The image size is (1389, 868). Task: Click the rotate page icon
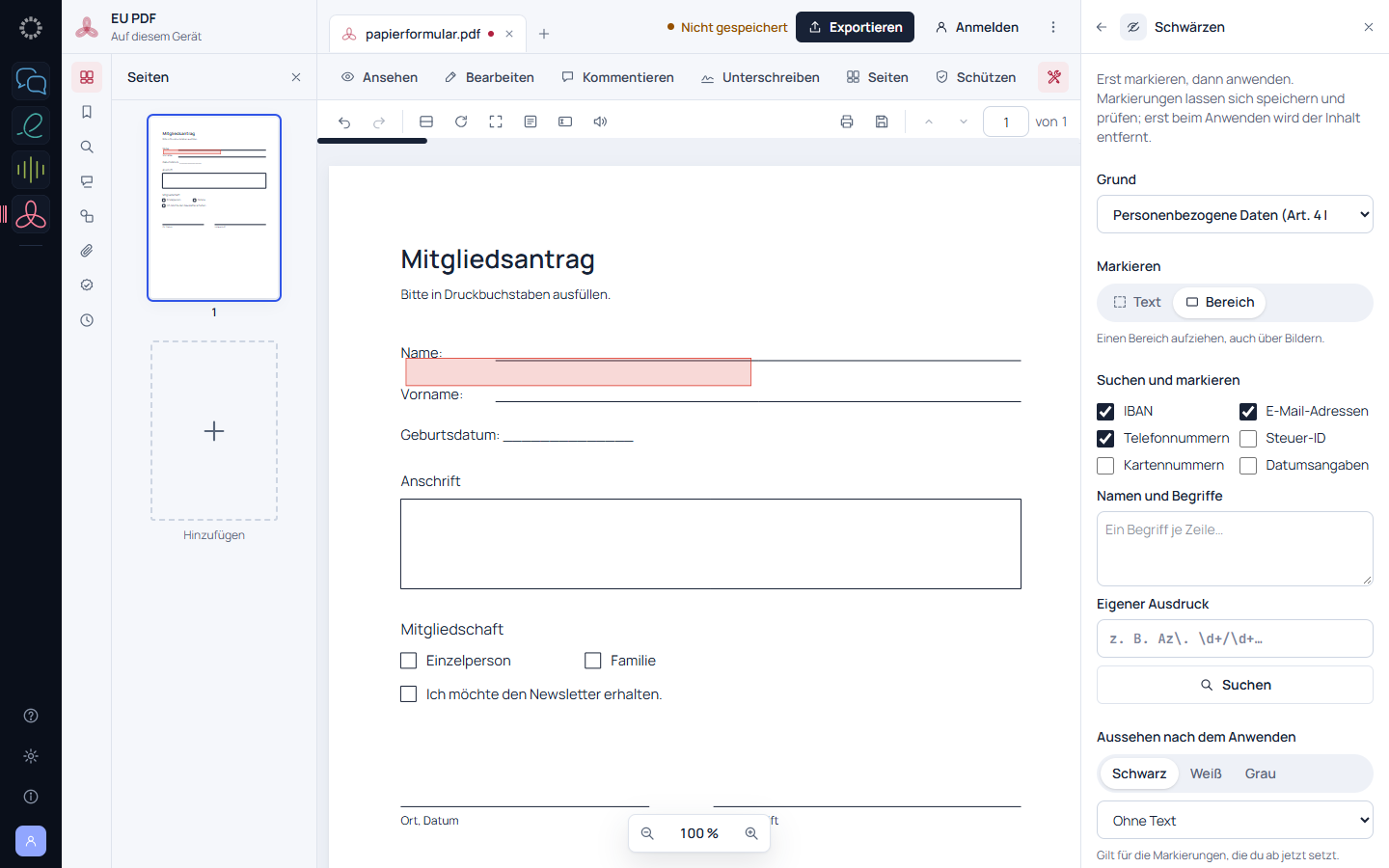461,122
